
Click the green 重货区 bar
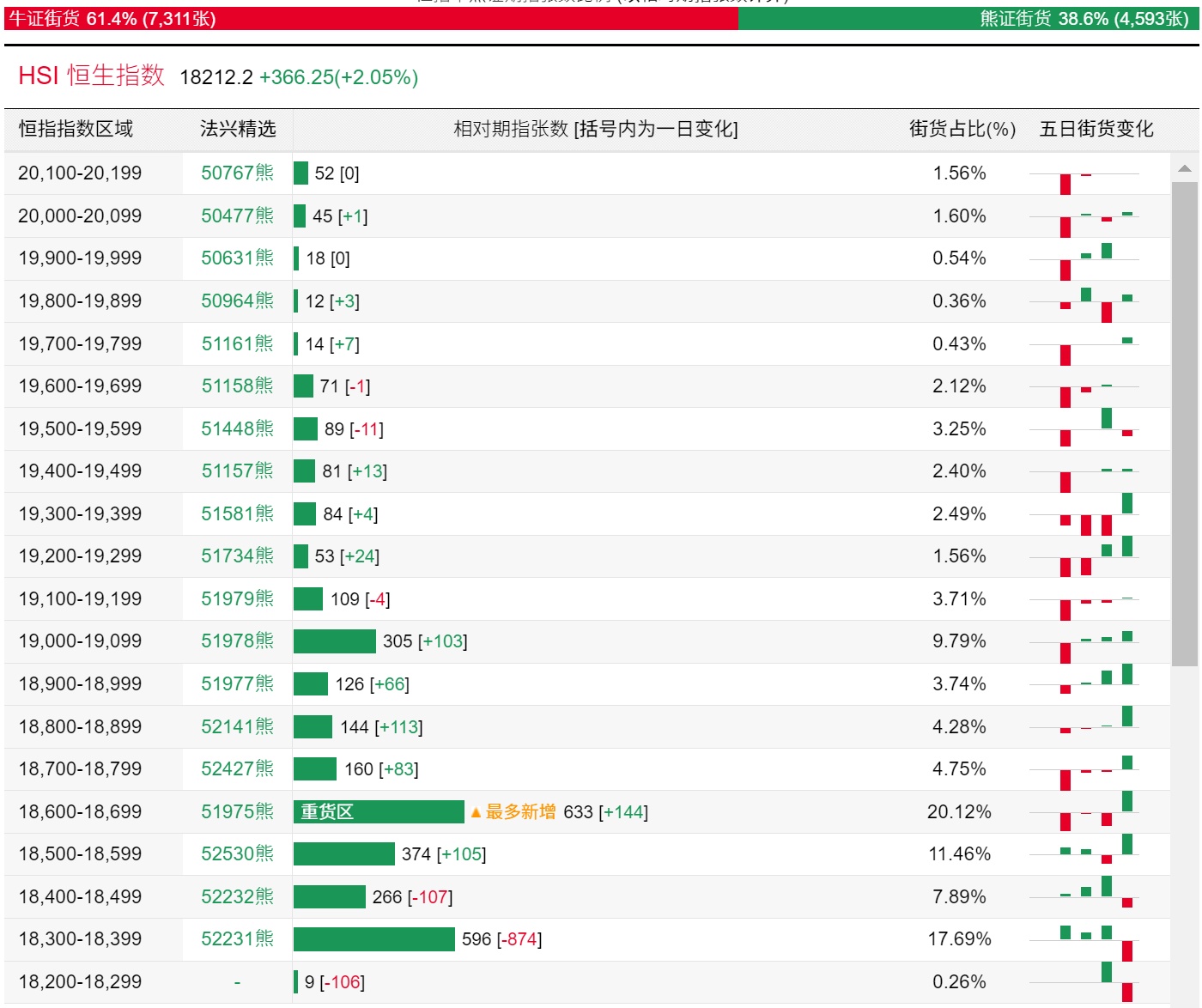[x=379, y=812]
